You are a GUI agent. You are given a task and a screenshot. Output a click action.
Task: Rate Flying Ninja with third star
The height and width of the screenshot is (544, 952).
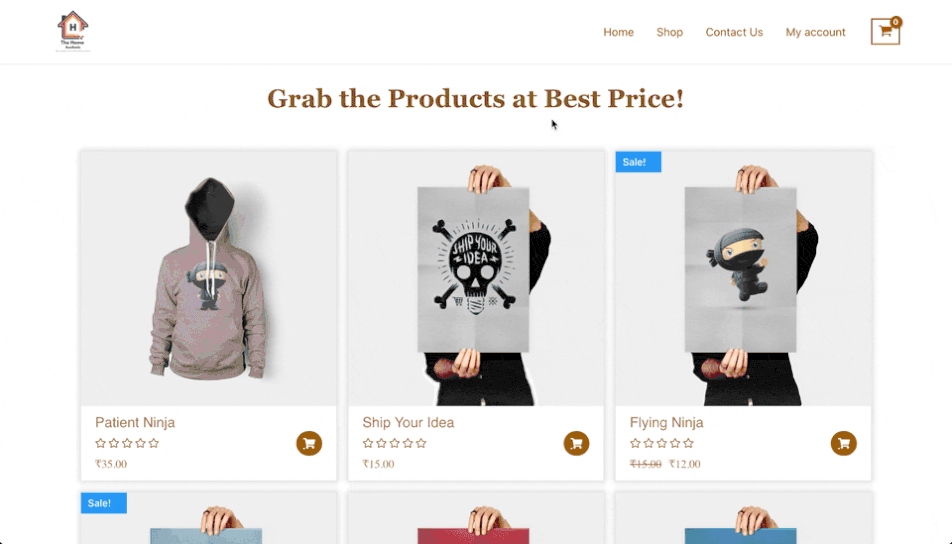pos(662,443)
